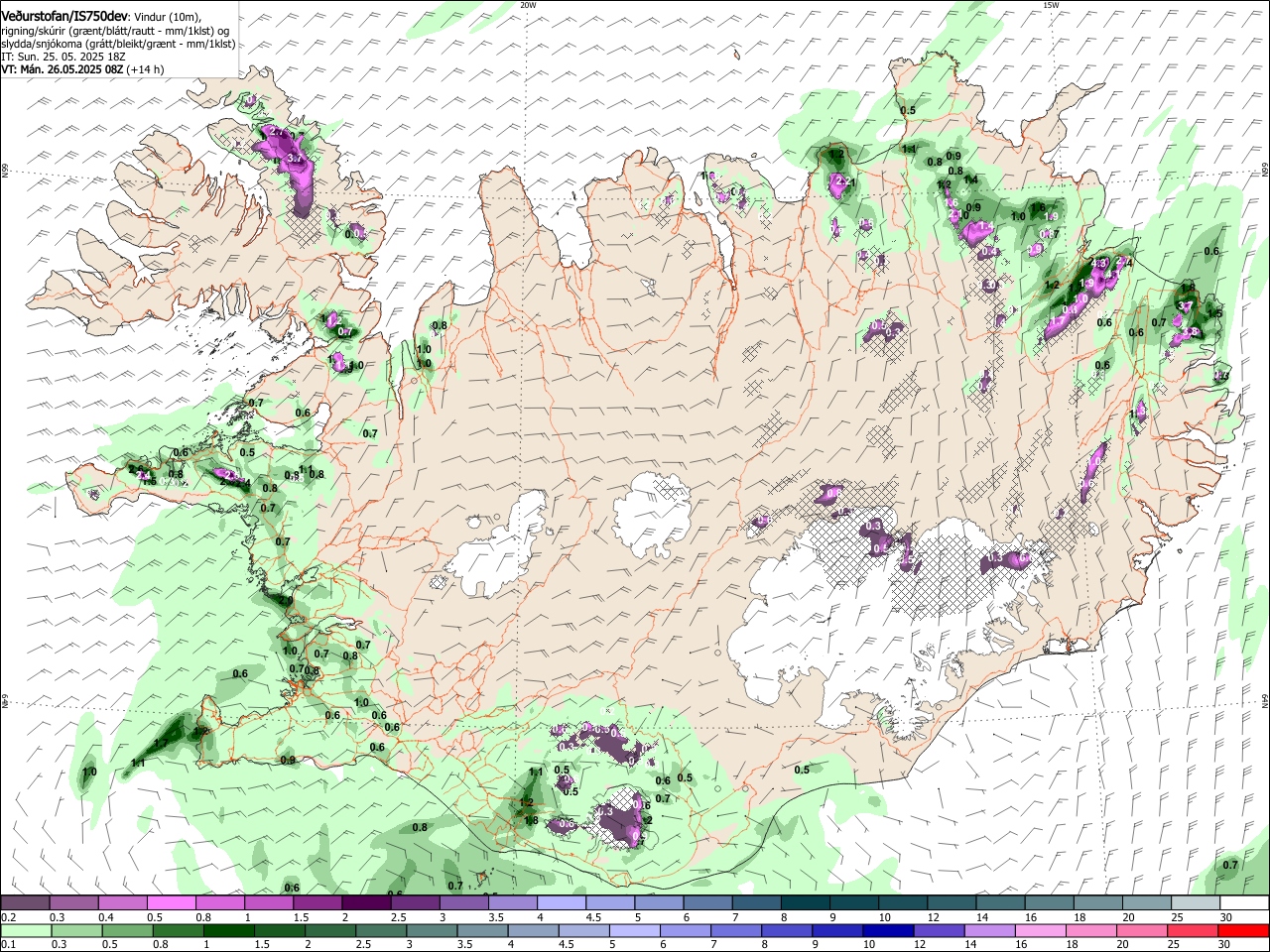
Task: Click the 3.7 snowfall value in the Westfjords
Action: point(295,158)
